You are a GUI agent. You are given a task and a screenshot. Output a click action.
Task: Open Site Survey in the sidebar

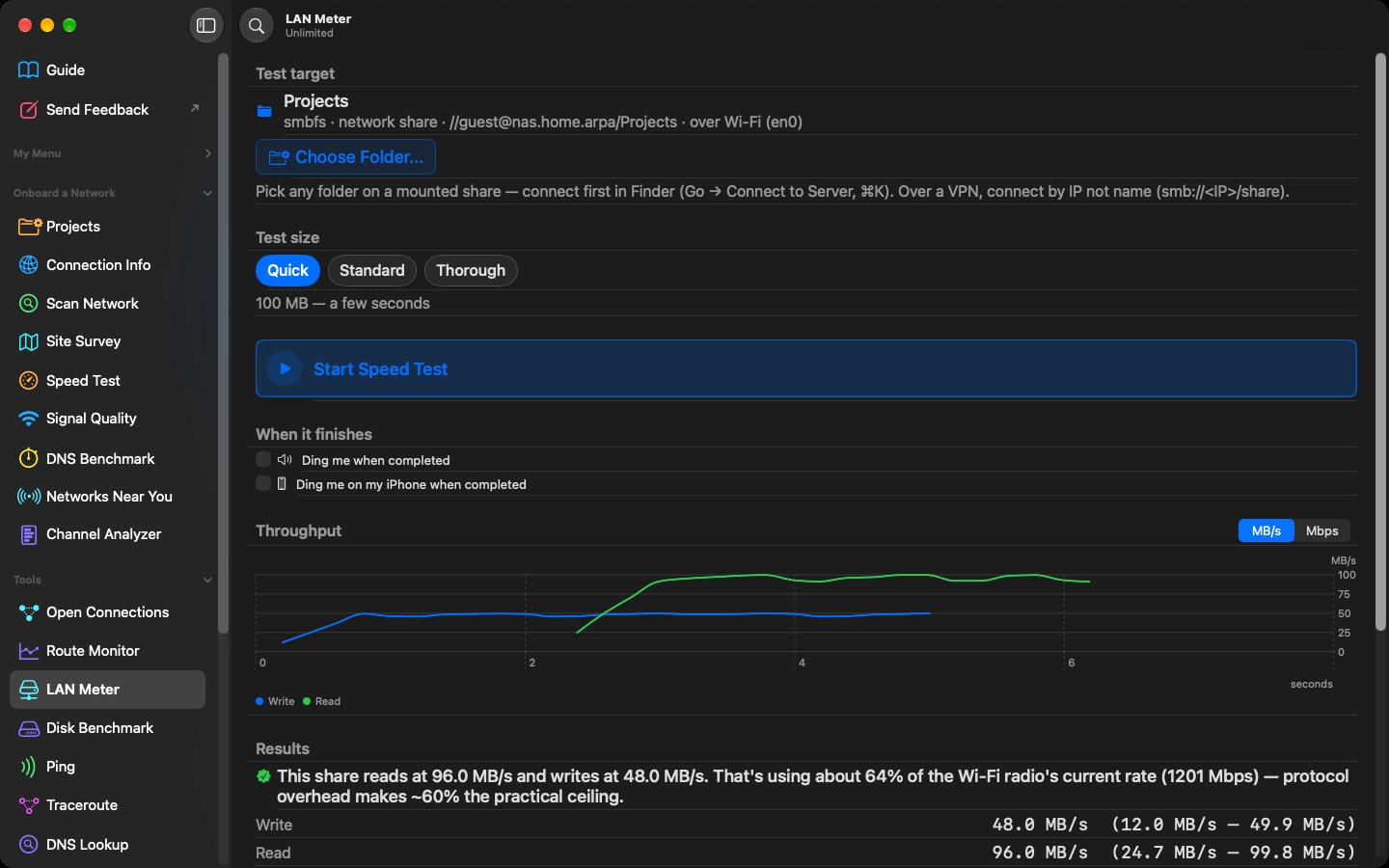pos(108,341)
